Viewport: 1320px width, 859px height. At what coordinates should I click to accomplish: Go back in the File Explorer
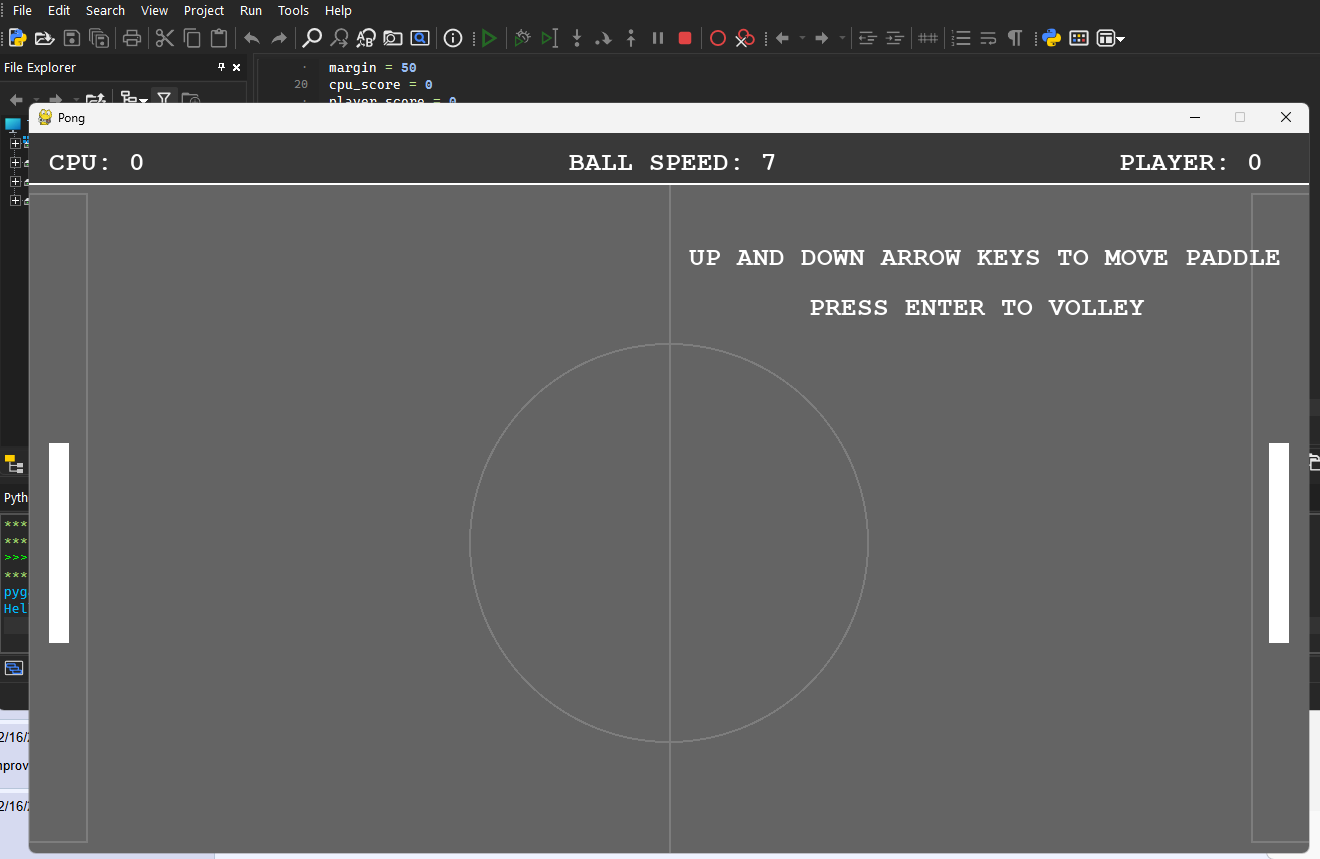(x=16, y=99)
